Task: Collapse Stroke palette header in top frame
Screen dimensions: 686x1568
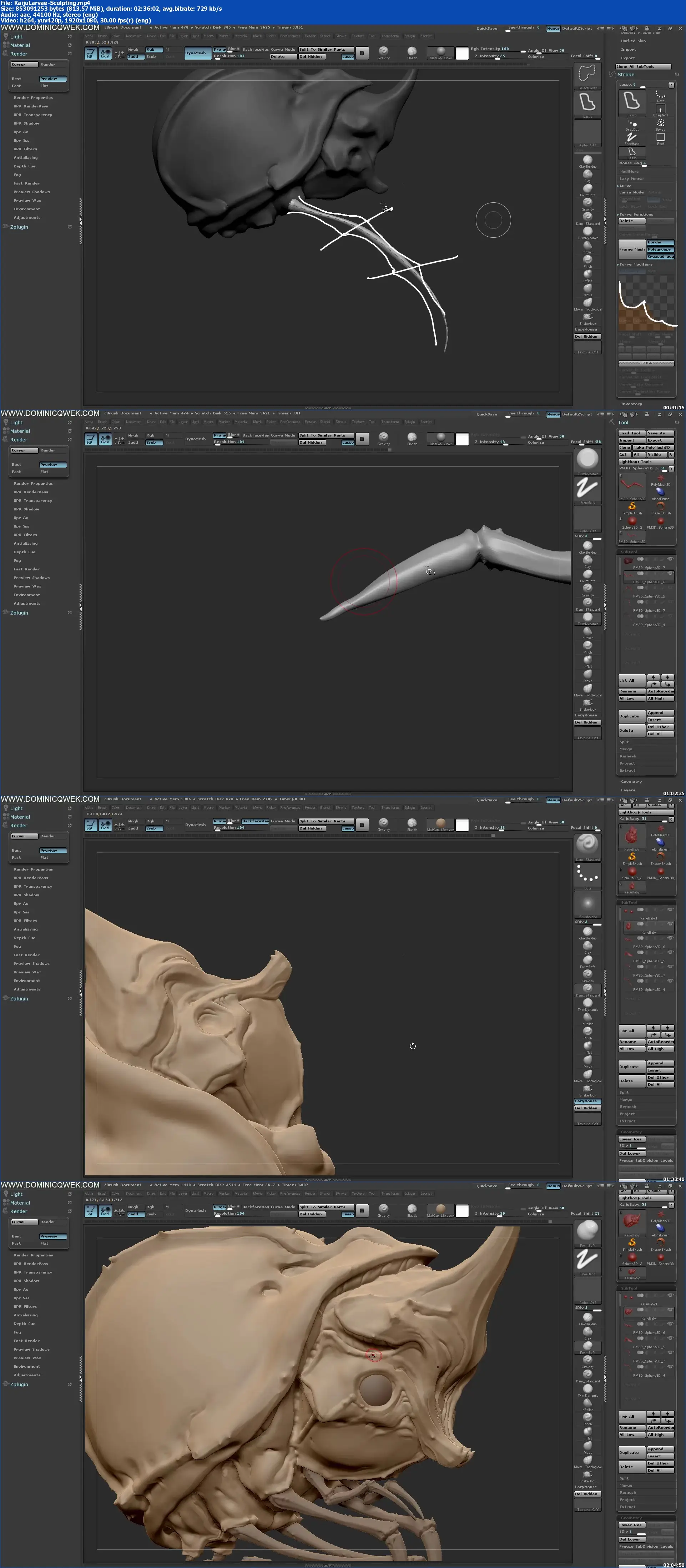Action: pos(626,74)
